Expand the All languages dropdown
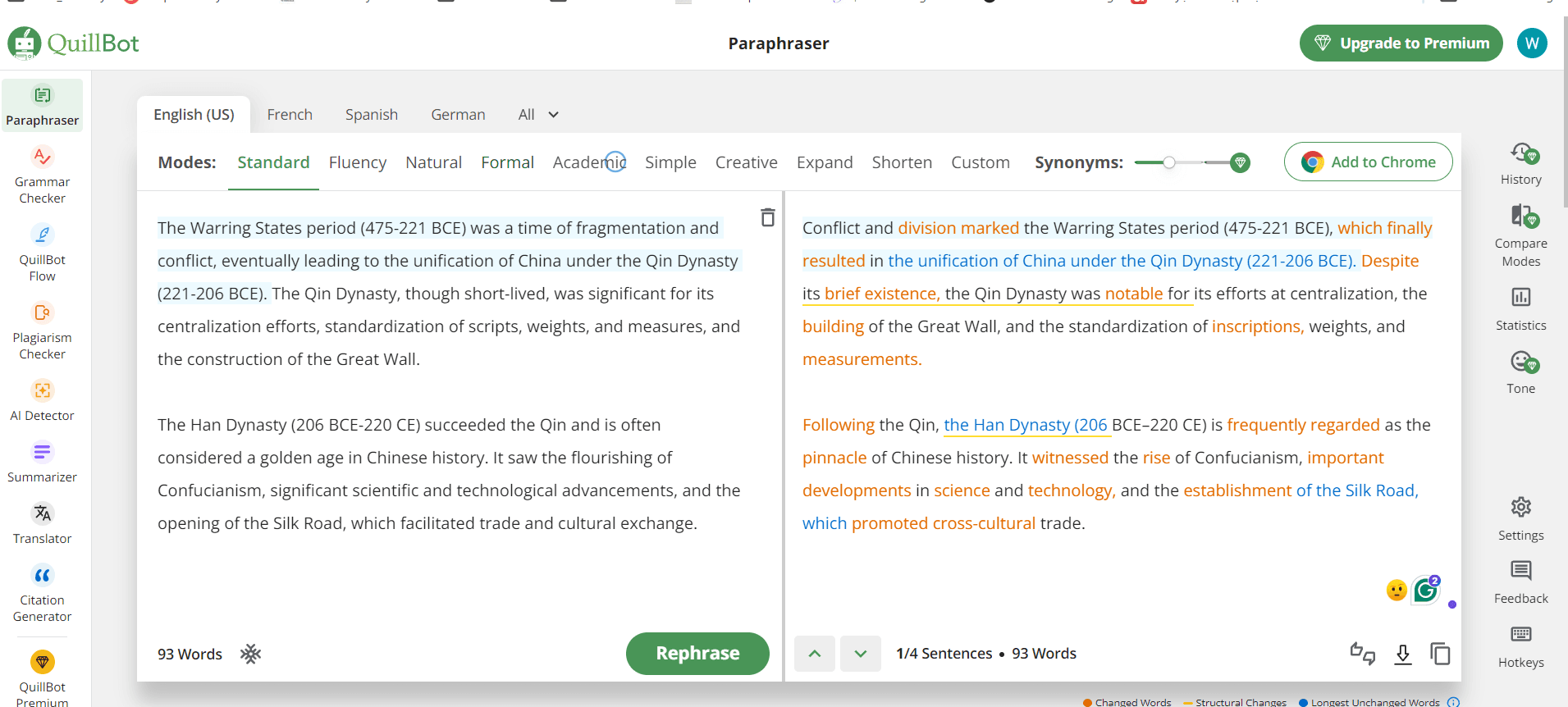This screenshot has height=707, width=1568. [x=538, y=115]
